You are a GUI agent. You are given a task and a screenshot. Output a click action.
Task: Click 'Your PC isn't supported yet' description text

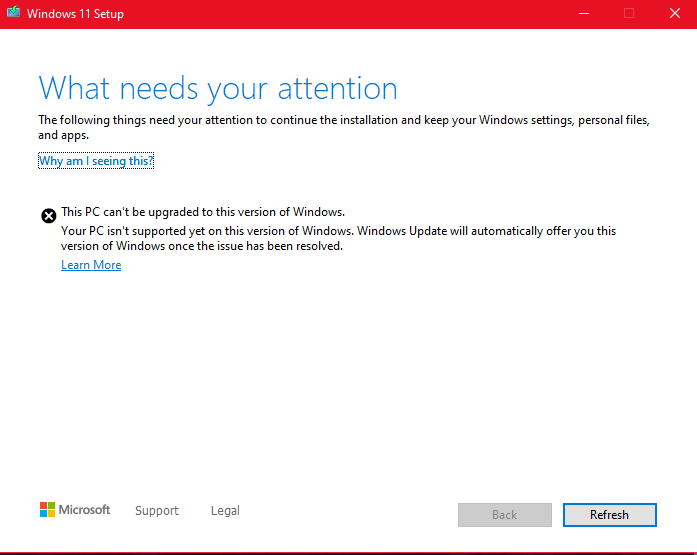(338, 238)
